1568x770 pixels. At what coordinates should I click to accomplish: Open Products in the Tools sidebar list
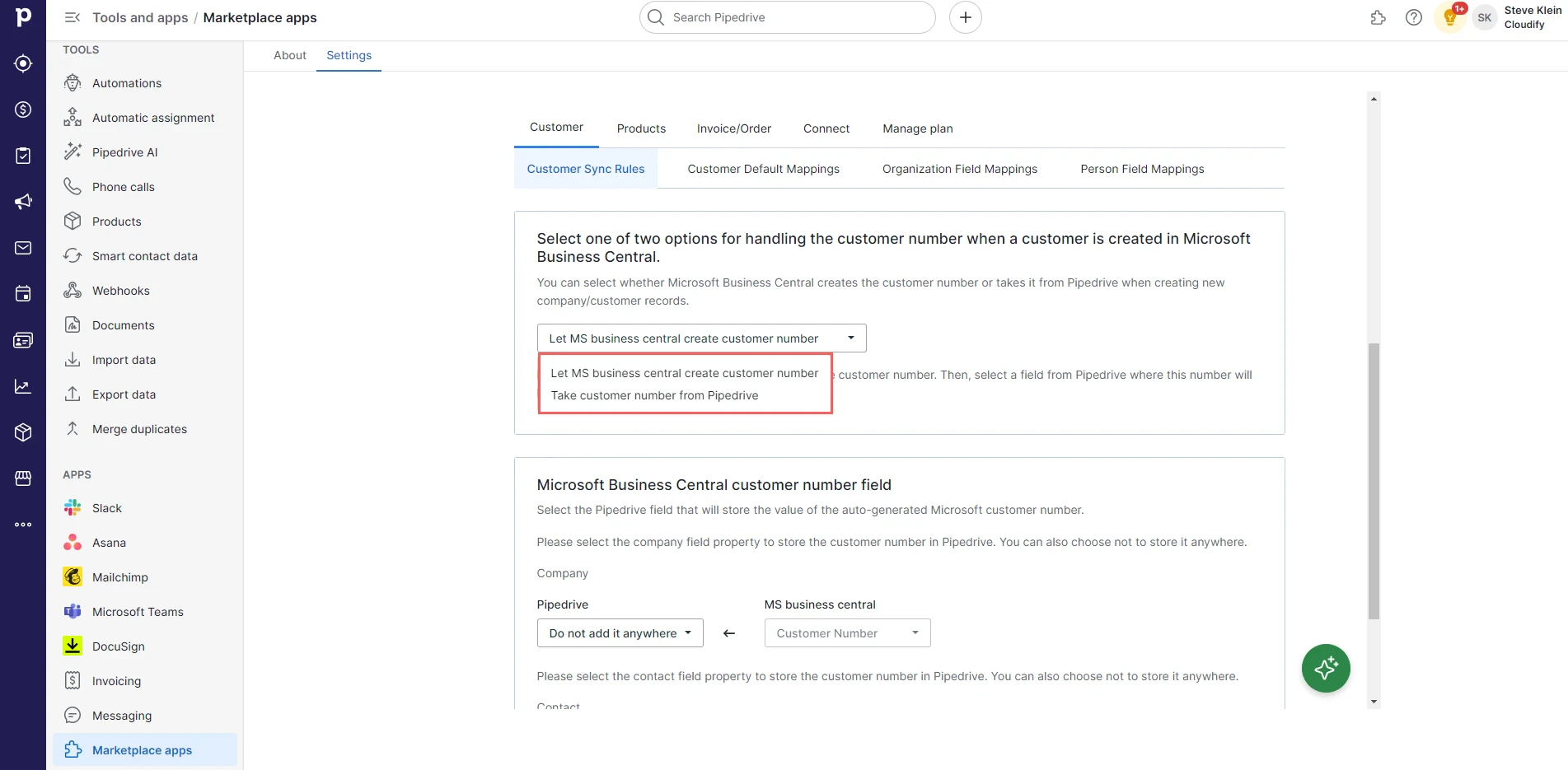click(145, 222)
